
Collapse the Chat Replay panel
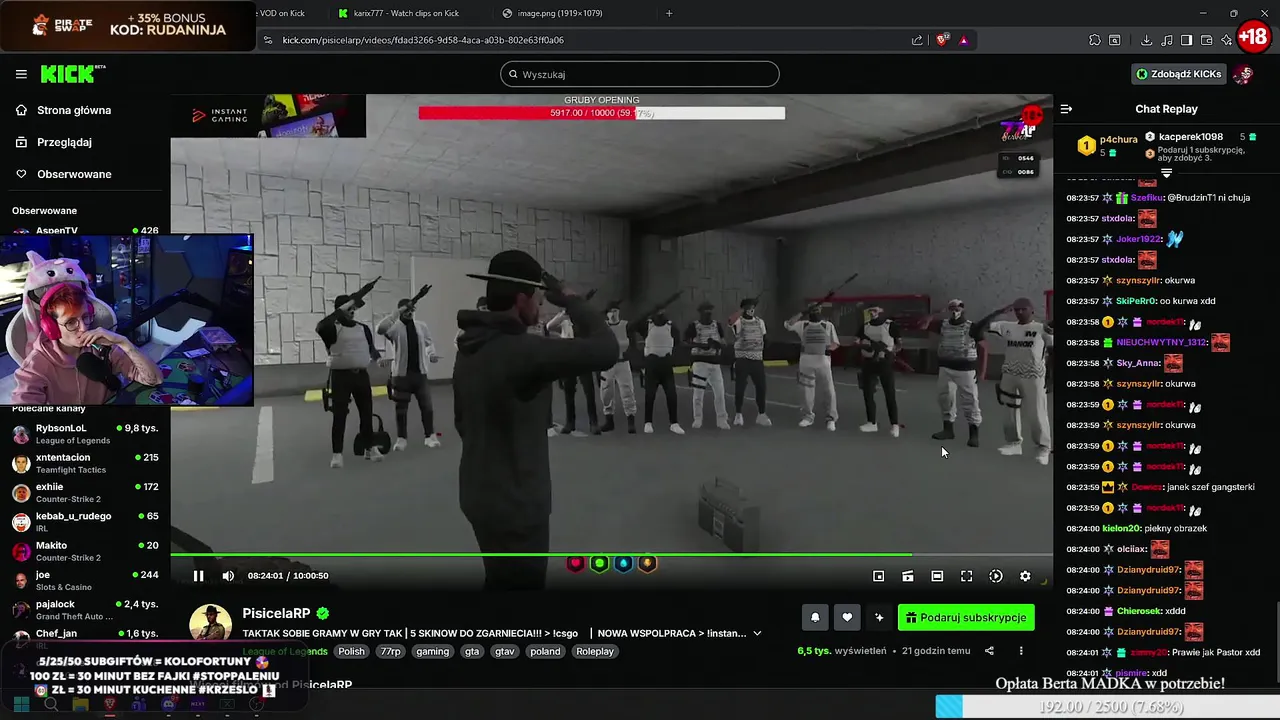[1066, 109]
